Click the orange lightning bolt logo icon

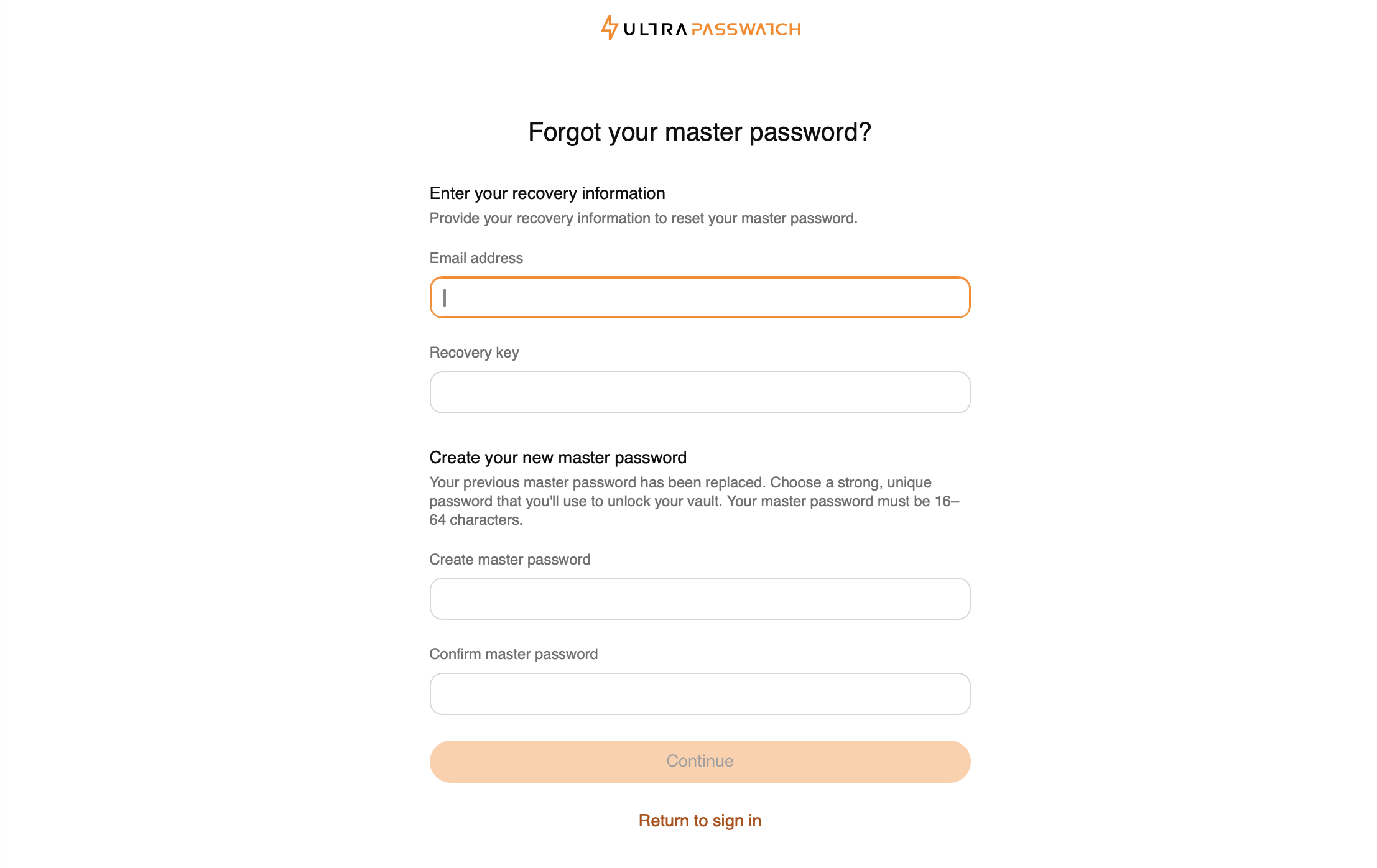[x=609, y=28]
